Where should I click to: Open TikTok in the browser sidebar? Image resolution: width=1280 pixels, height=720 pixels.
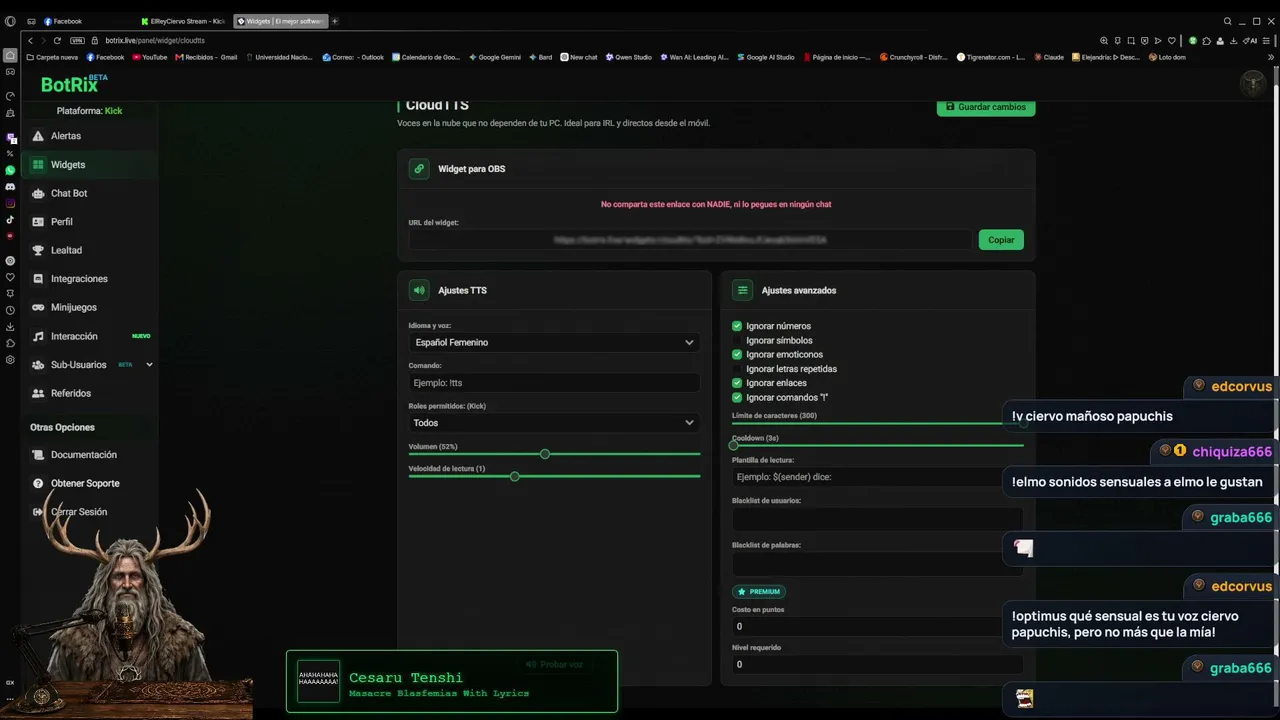[x=11, y=220]
